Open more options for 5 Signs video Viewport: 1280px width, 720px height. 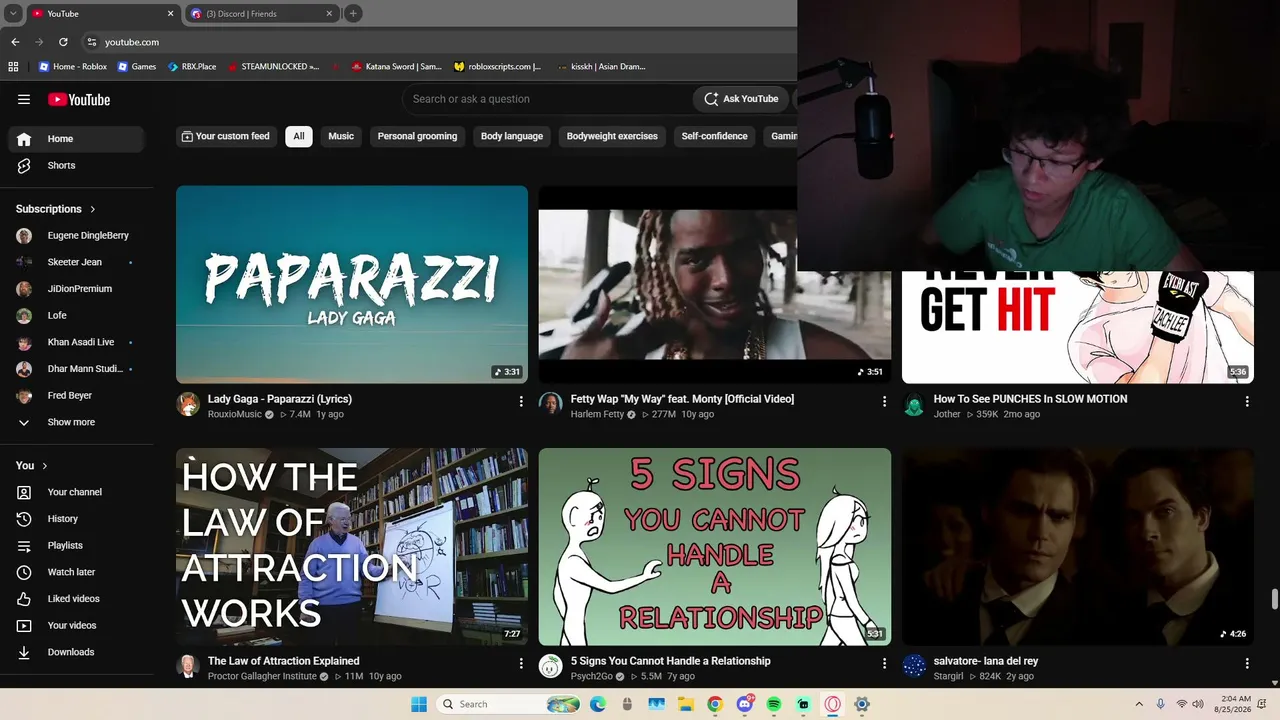click(x=884, y=663)
